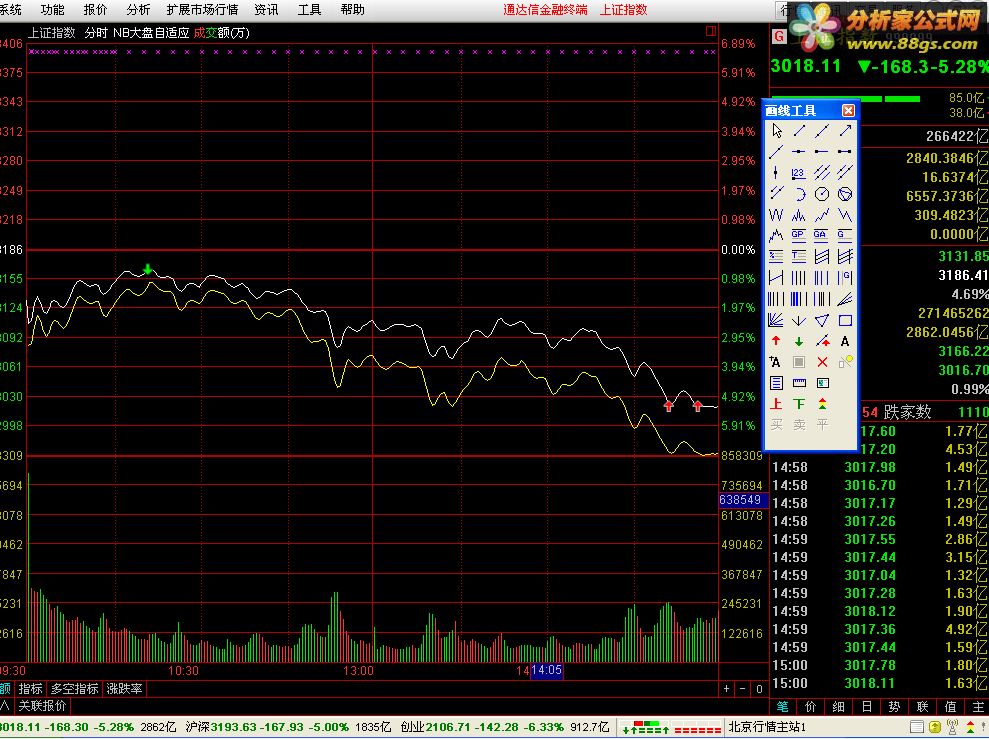Select the GP golden price line tool
This screenshot has width=989, height=739.
pyautogui.click(x=799, y=236)
